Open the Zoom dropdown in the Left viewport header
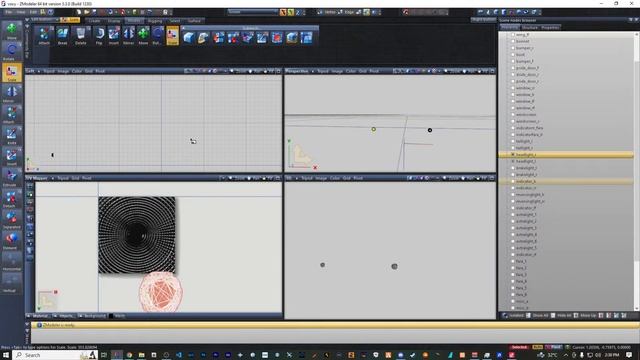 (x=239, y=71)
